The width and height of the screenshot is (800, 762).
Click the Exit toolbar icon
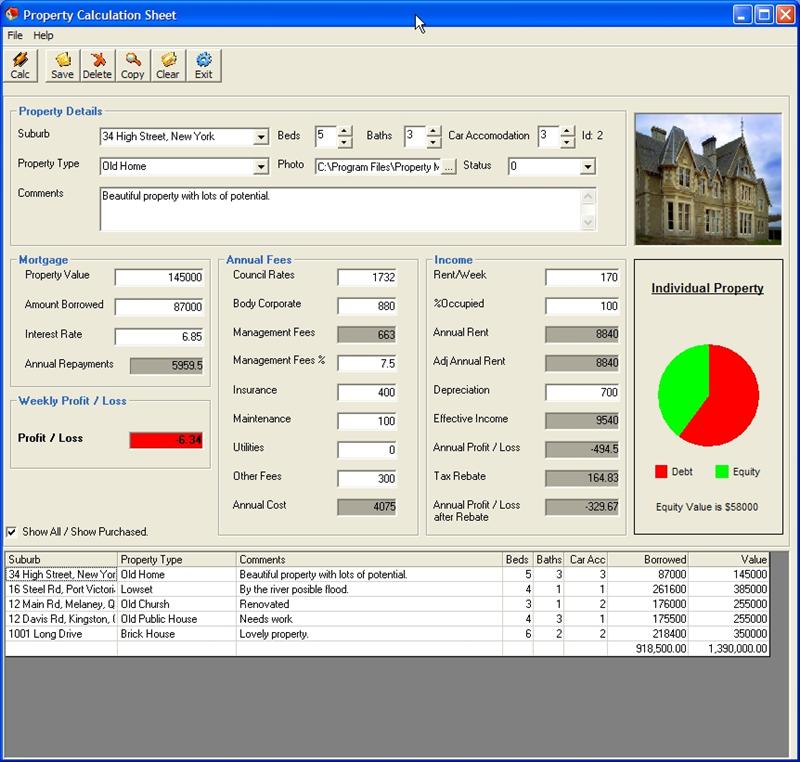[204, 66]
